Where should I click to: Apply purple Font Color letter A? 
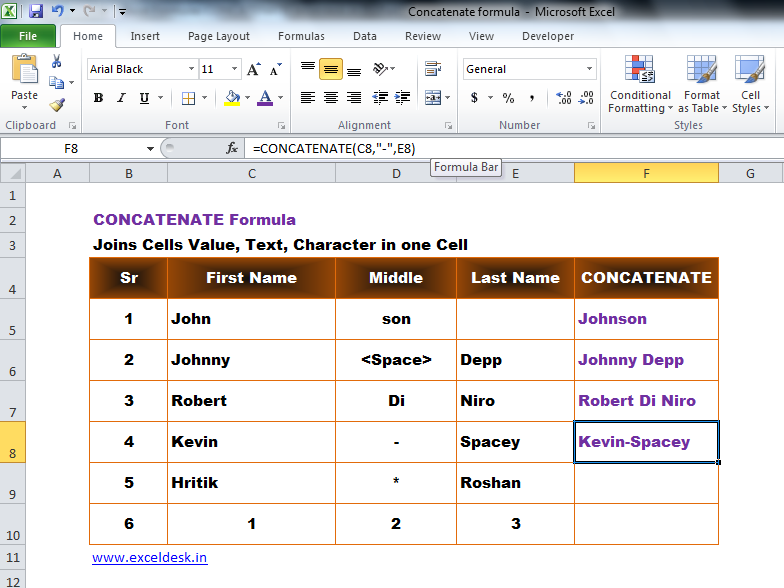265,98
